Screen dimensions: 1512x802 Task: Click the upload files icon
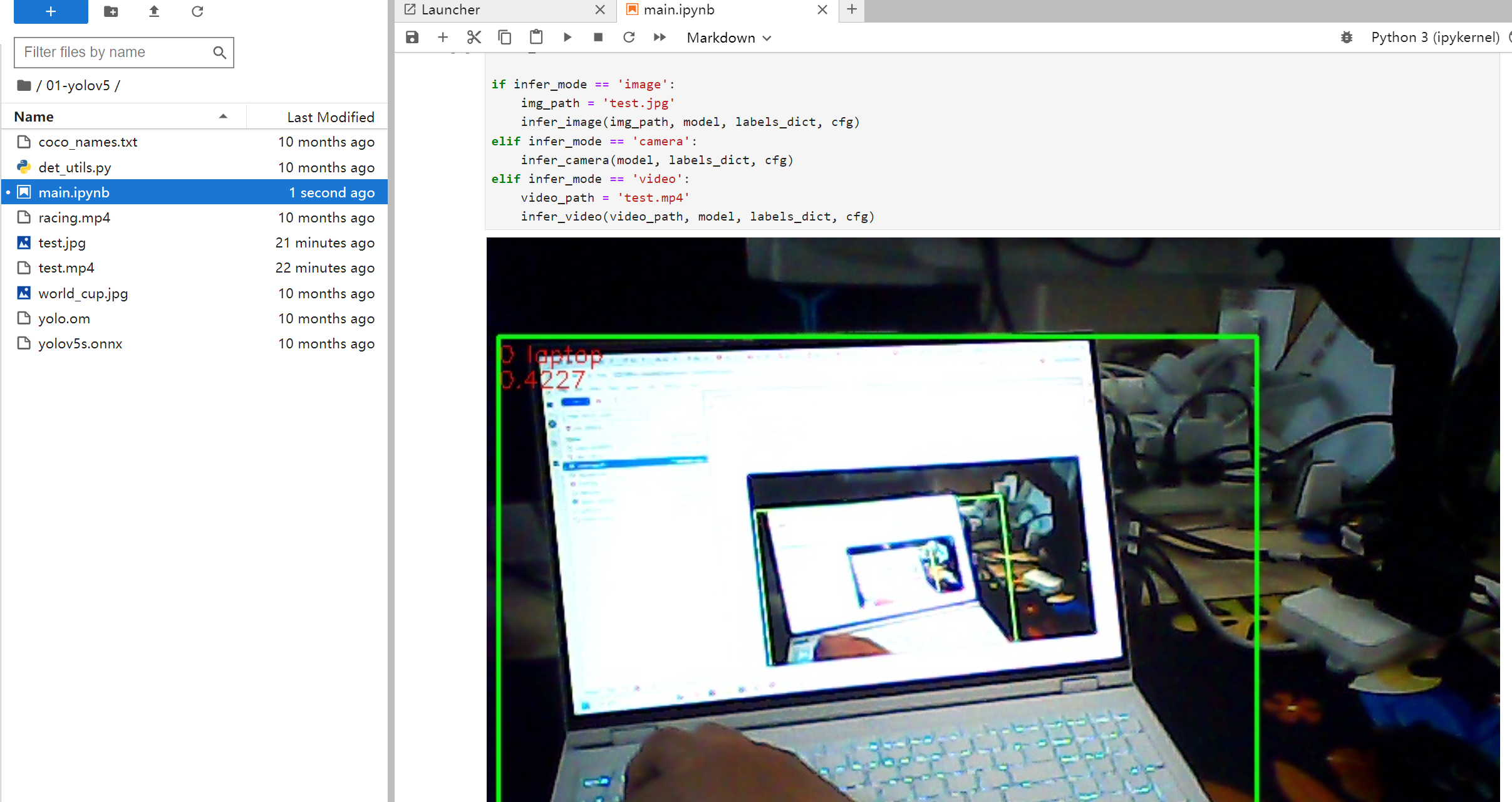[x=154, y=11]
